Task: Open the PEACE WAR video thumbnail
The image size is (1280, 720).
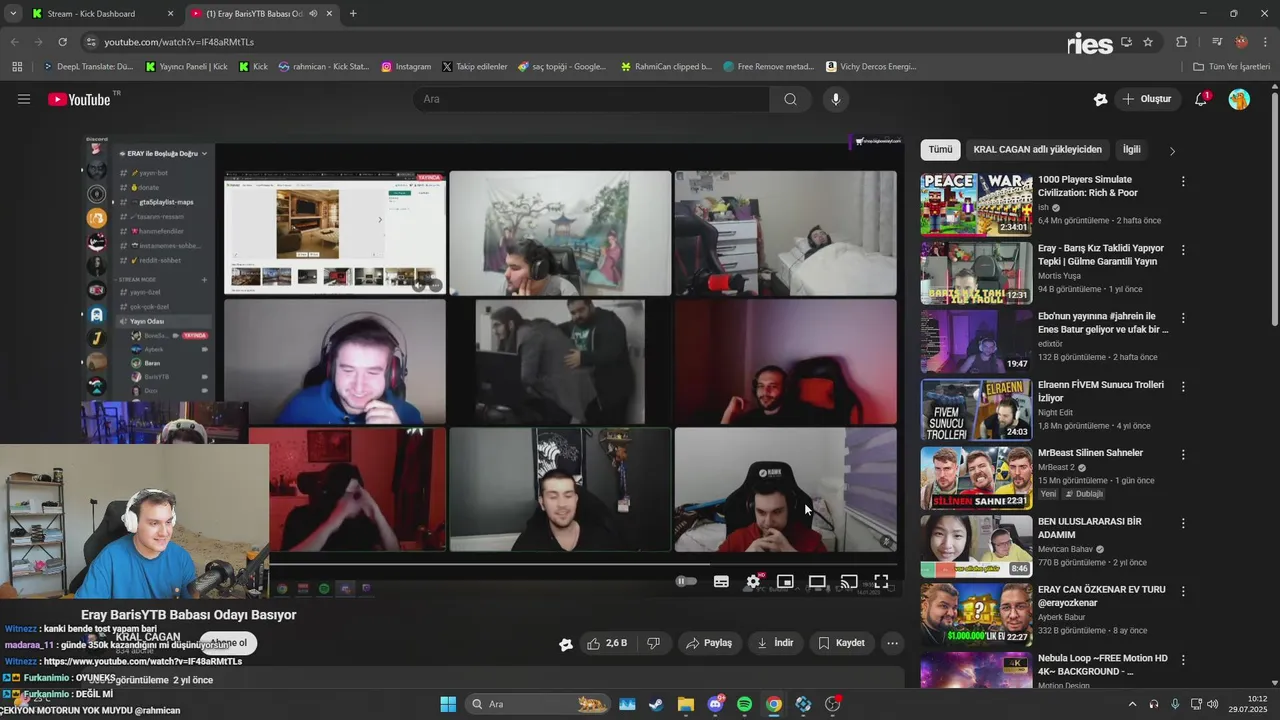Action: pos(976,204)
